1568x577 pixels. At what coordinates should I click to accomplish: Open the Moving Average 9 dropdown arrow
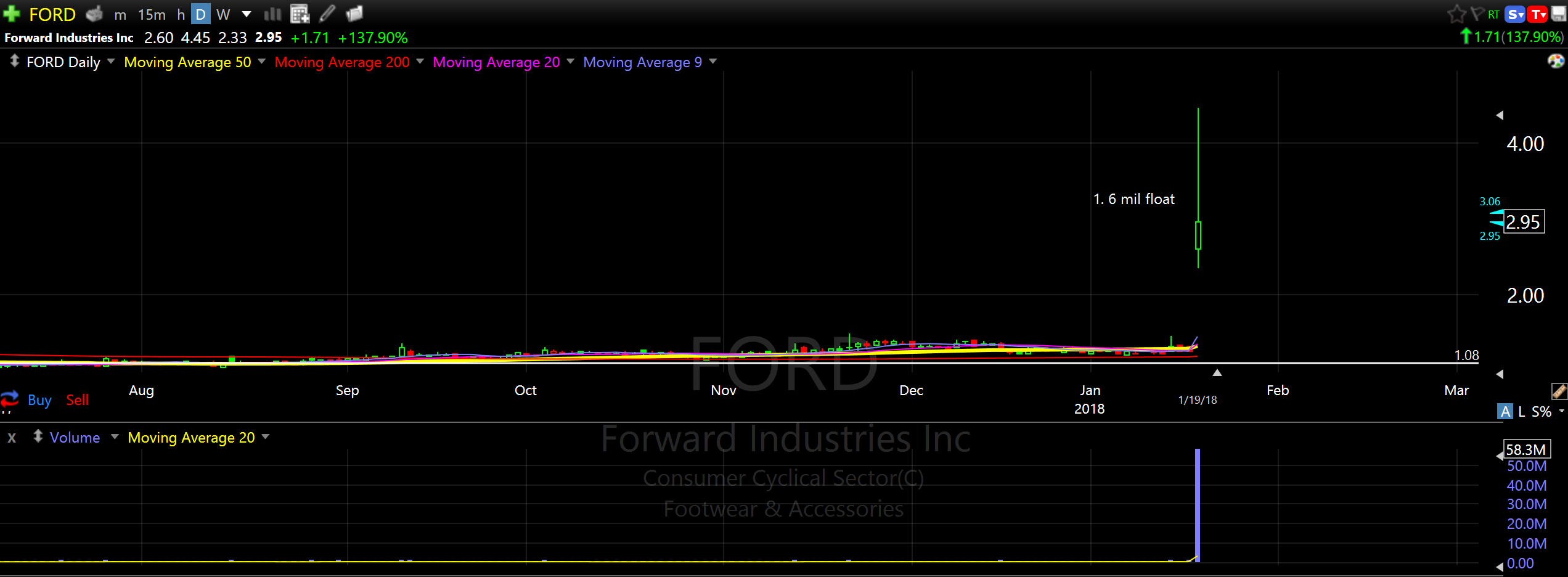pyautogui.click(x=713, y=61)
